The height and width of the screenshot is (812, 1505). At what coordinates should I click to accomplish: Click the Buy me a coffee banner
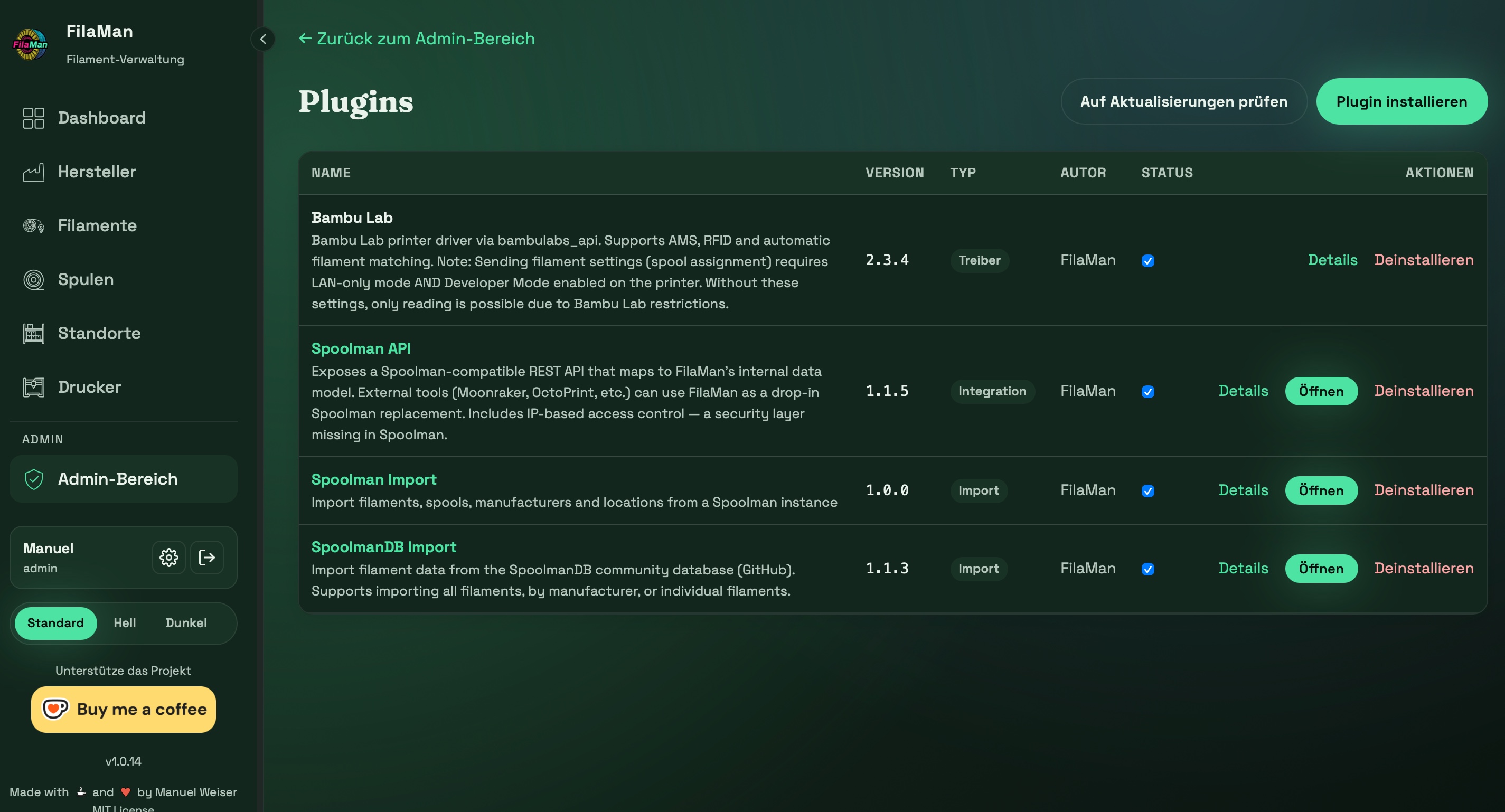[123, 709]
